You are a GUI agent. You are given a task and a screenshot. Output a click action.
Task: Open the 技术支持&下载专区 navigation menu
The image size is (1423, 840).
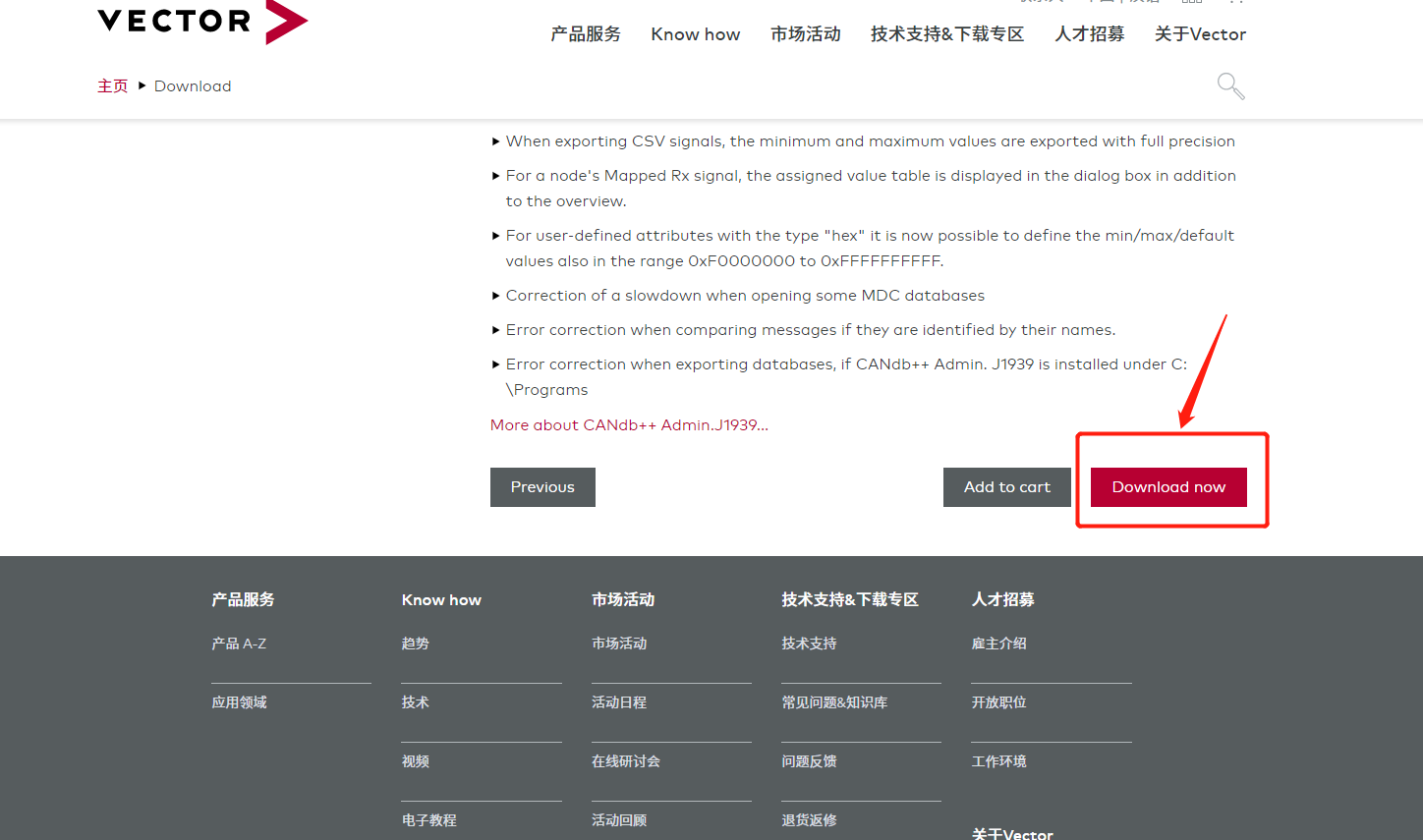[946, 33]
